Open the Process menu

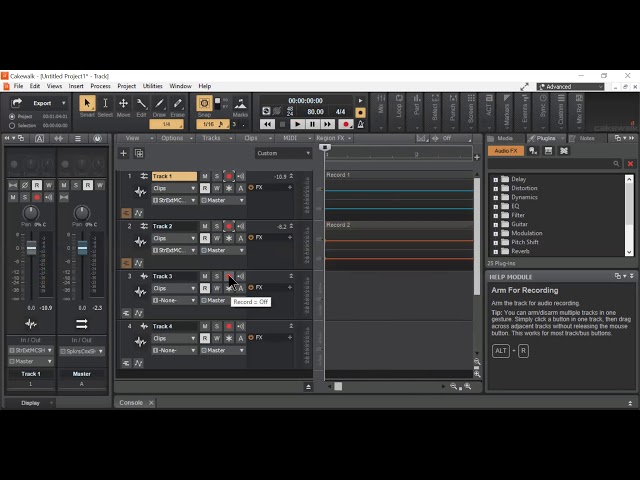tap(100, 86)
